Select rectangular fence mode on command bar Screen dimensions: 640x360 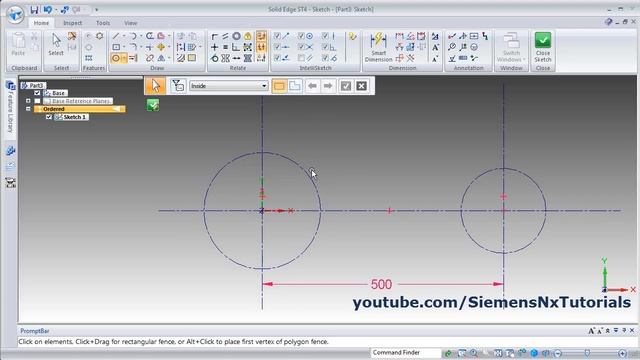(x=279, y=86)
